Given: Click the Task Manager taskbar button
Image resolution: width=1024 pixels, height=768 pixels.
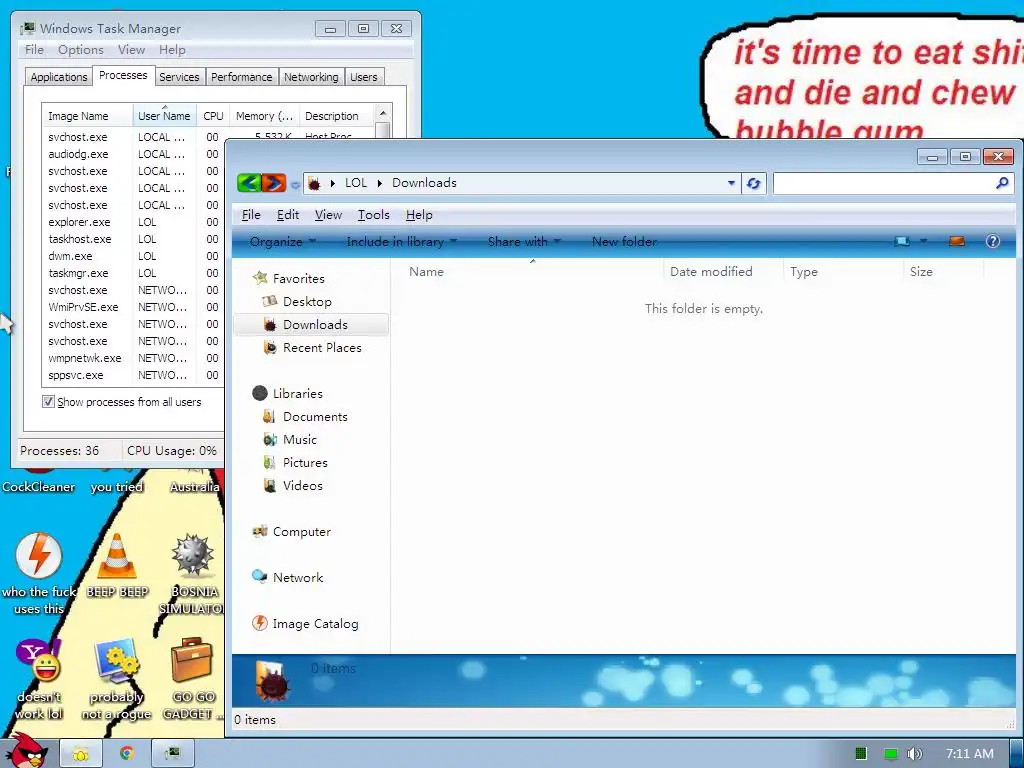Looking at the screenshot, I should [x=172, y=754].
